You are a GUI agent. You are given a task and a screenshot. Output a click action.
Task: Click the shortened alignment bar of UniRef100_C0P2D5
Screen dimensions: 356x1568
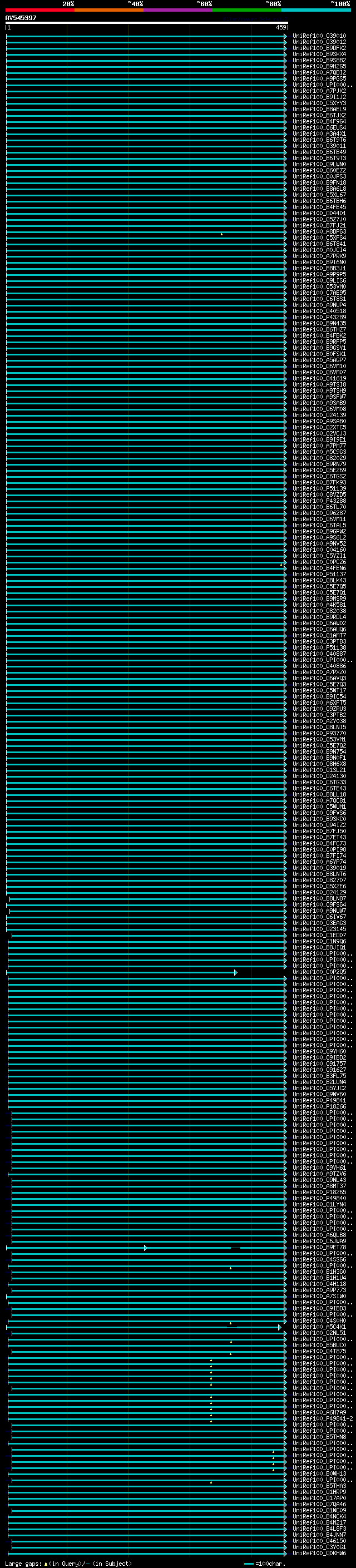122,973
